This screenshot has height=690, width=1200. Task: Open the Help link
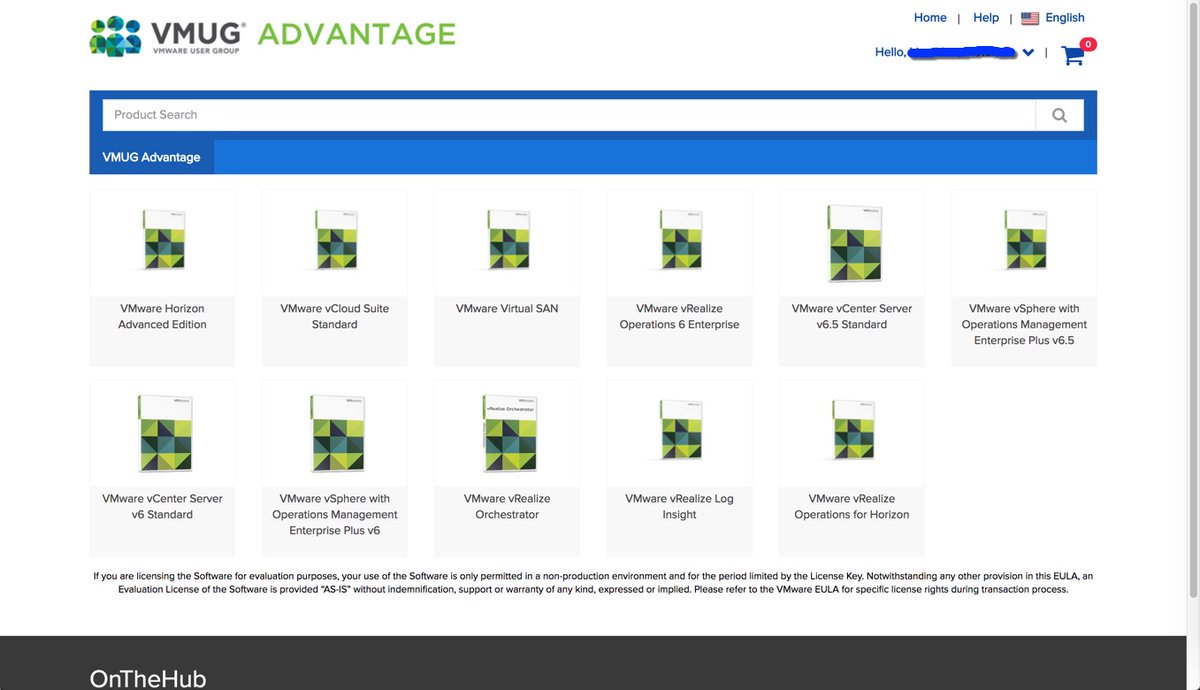click(x=986, y=18)
